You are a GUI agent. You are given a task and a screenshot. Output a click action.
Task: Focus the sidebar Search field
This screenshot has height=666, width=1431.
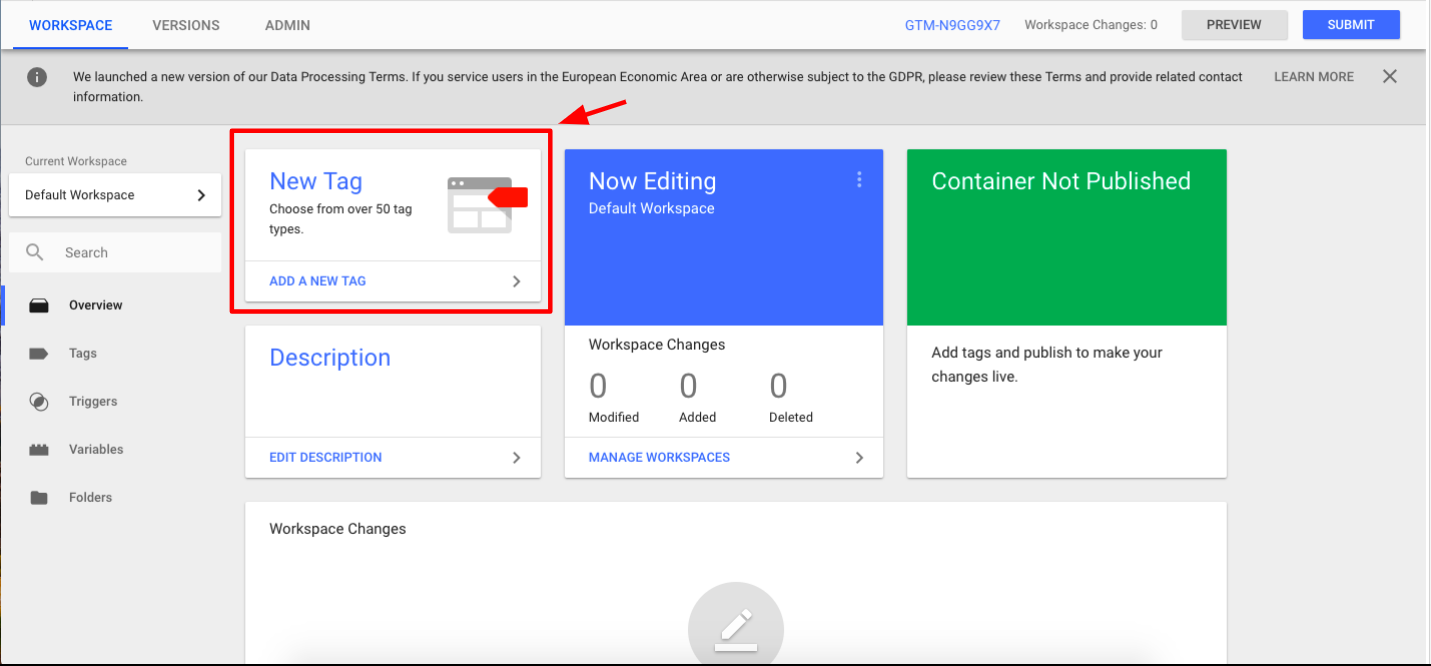click(x=115, y=253)
